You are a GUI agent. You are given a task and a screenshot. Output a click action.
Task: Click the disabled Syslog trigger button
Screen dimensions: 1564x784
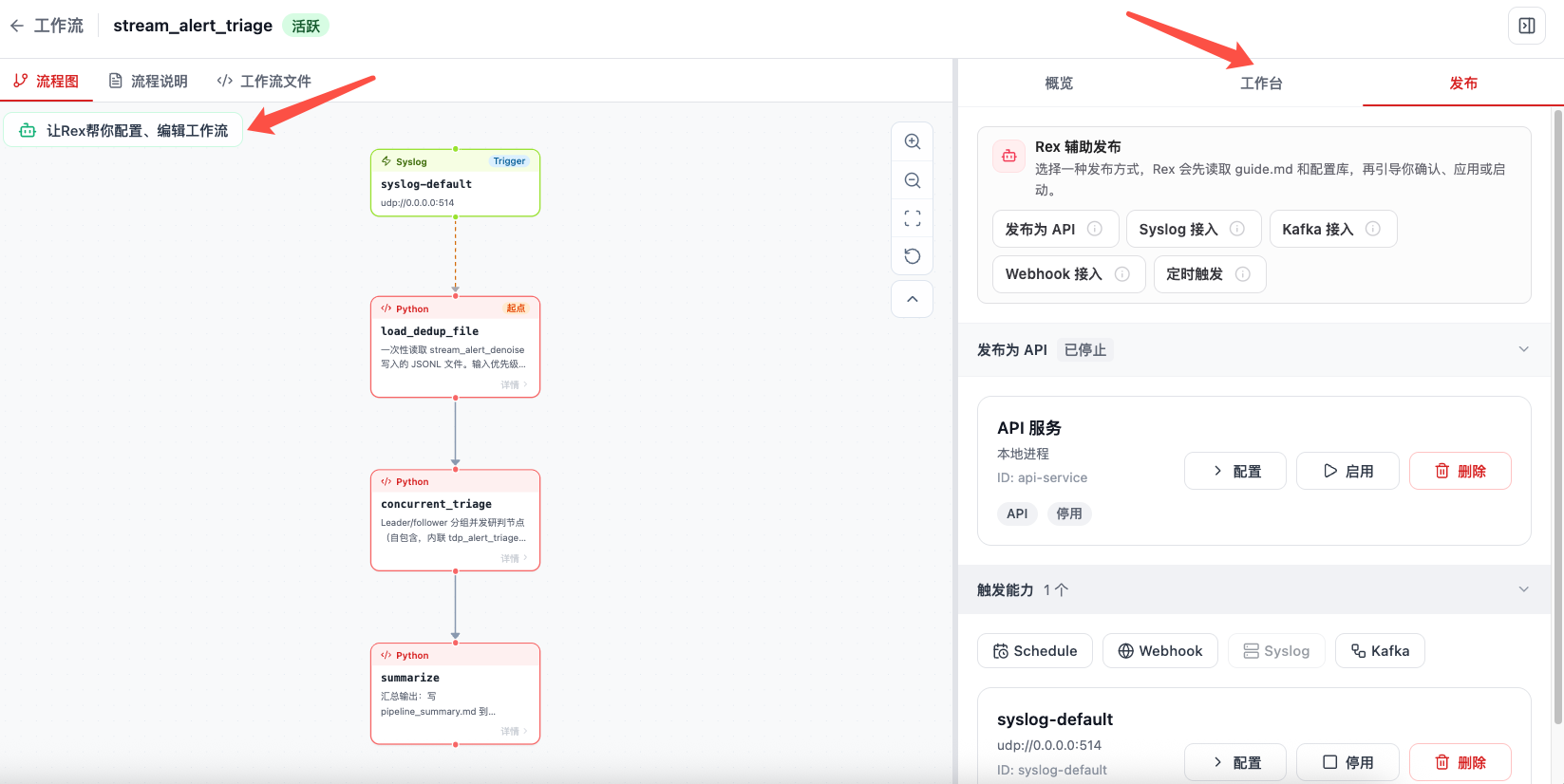click(1276, 651)
